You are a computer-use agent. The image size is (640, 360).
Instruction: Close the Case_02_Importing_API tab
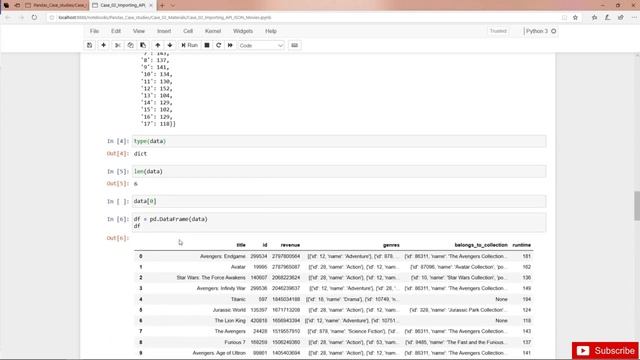(x=151, y=5)
